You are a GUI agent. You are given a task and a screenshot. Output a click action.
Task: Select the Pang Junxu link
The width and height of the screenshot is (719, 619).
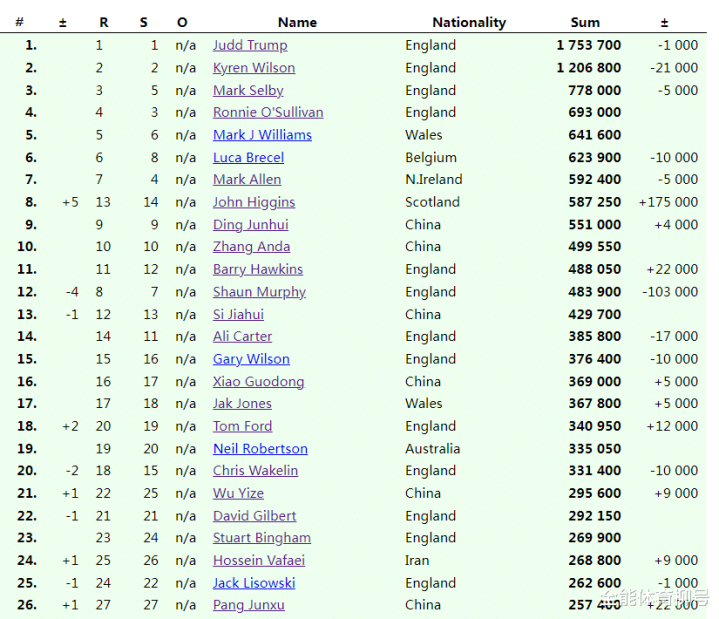[x=248, y=605]
